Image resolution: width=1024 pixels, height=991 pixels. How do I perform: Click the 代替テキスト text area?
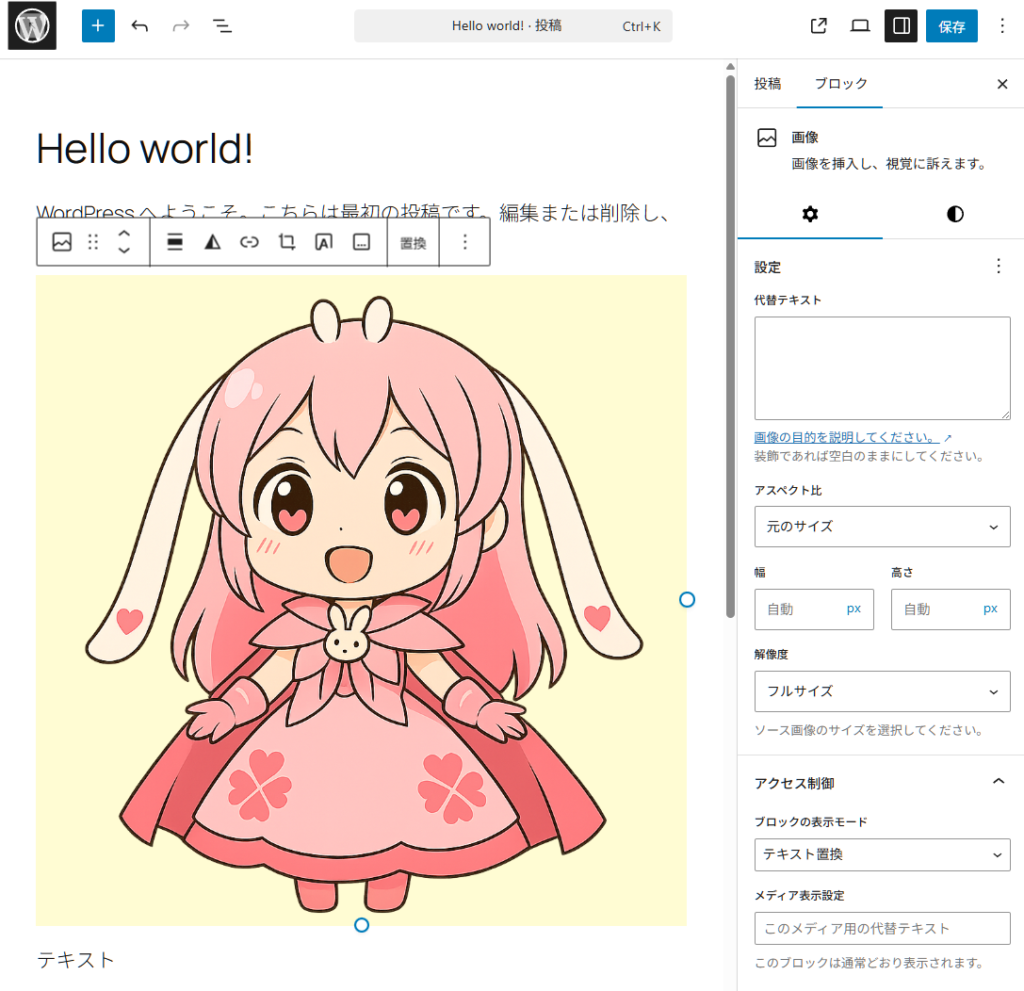882,368
